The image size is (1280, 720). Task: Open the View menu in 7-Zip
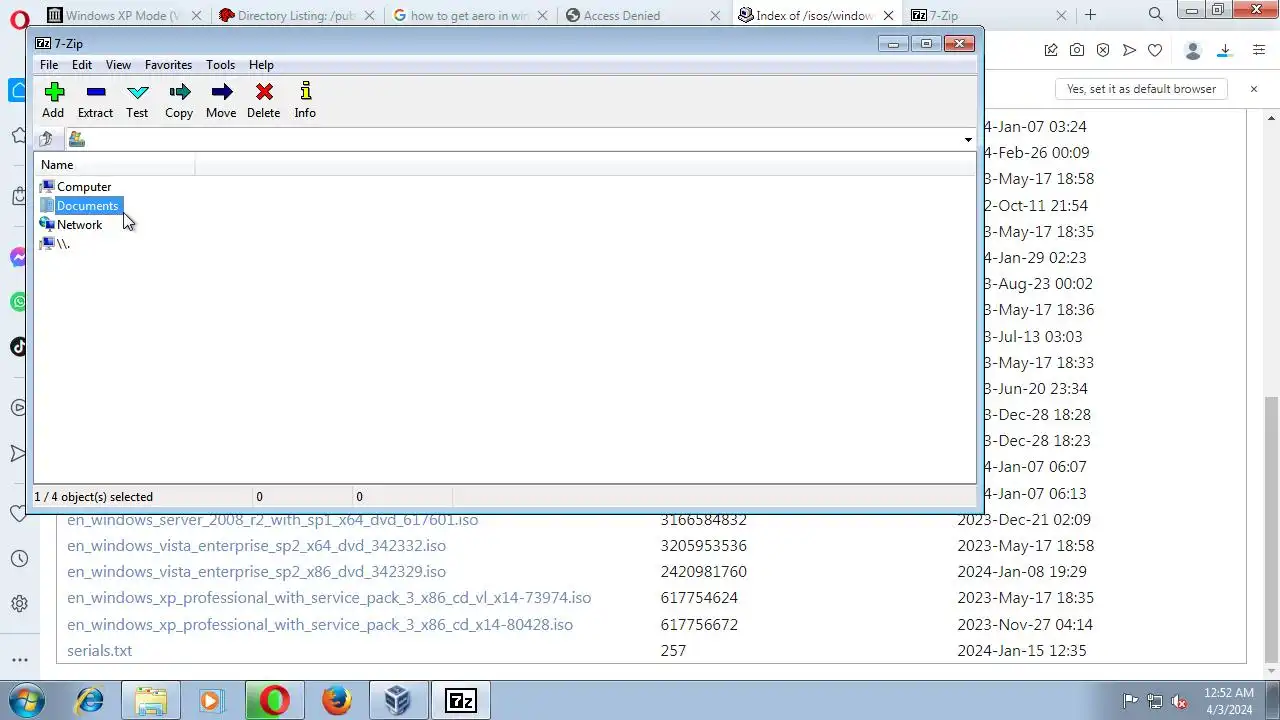[x=118, y=65]
